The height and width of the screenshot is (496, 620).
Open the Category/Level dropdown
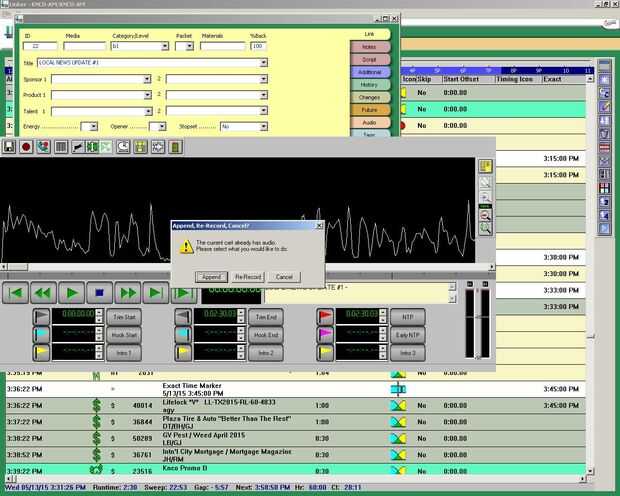tap(164, 46)
